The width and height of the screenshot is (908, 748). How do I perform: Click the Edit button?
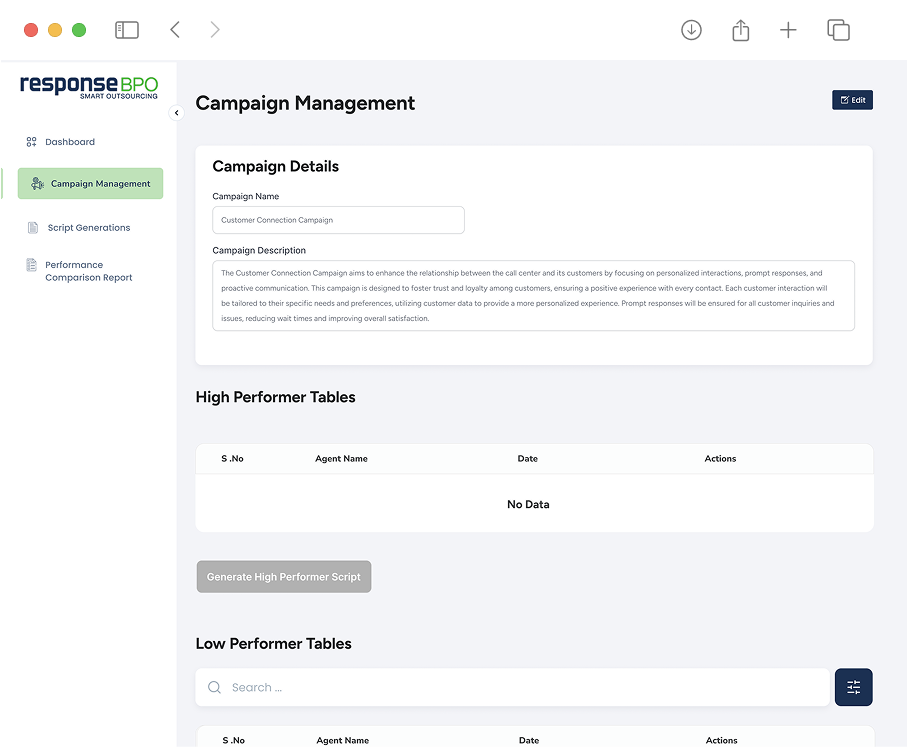[x=852, y=100]
